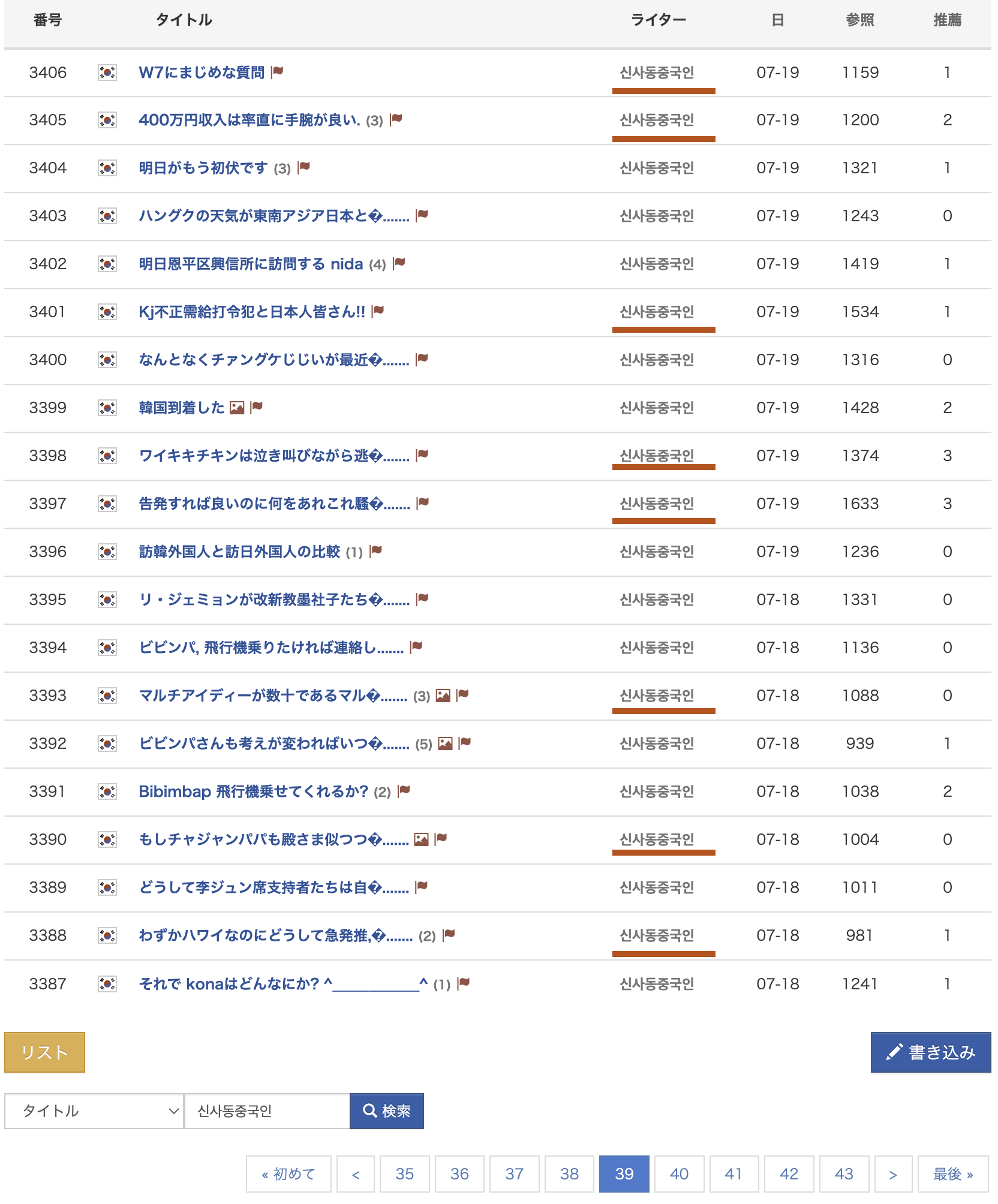The image size is (998, 1204).
Task: Click the flag icon beside post 3406 title
Action: click(277, 72)
